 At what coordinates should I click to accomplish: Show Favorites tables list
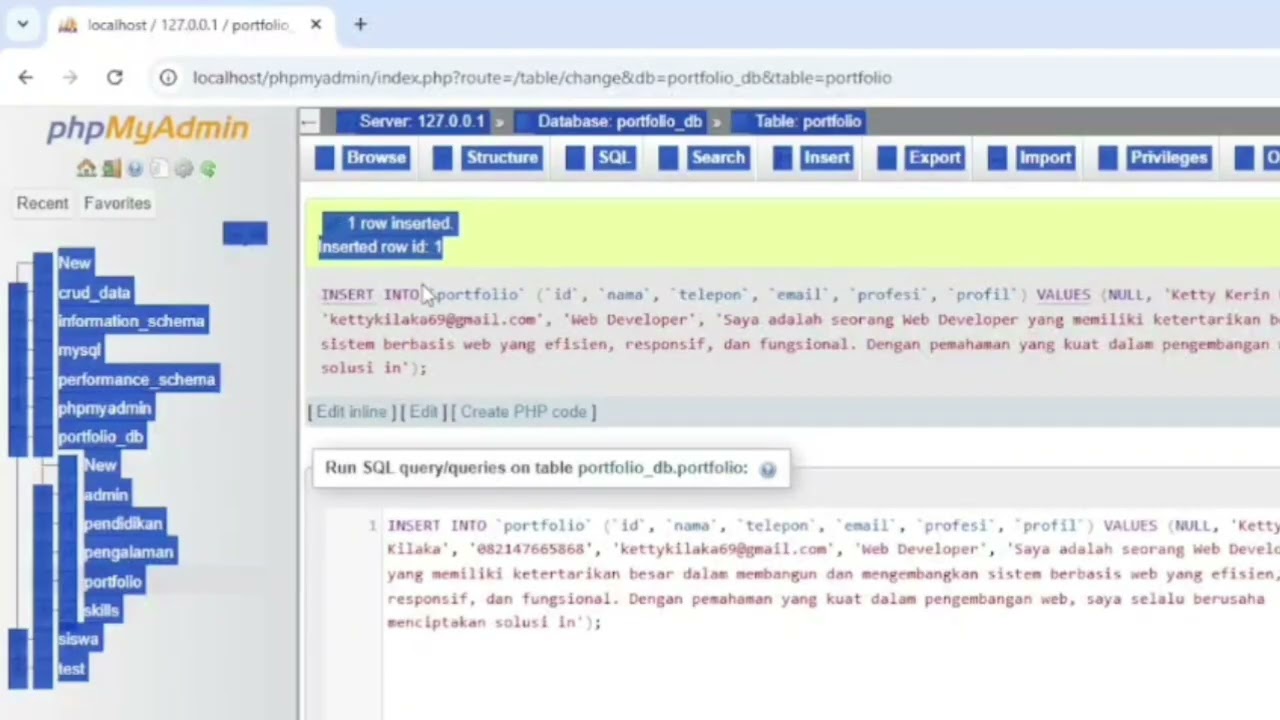(117, 203)
